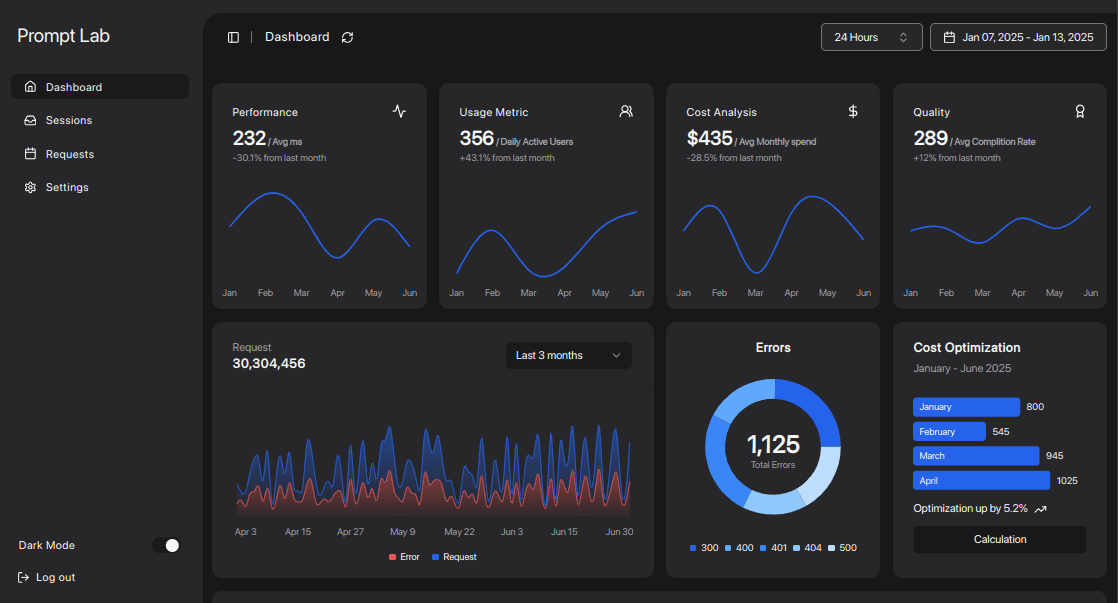Open the 24 Hours time range dropdown
Screen dimensions: 1118x603
click(871, 36)
